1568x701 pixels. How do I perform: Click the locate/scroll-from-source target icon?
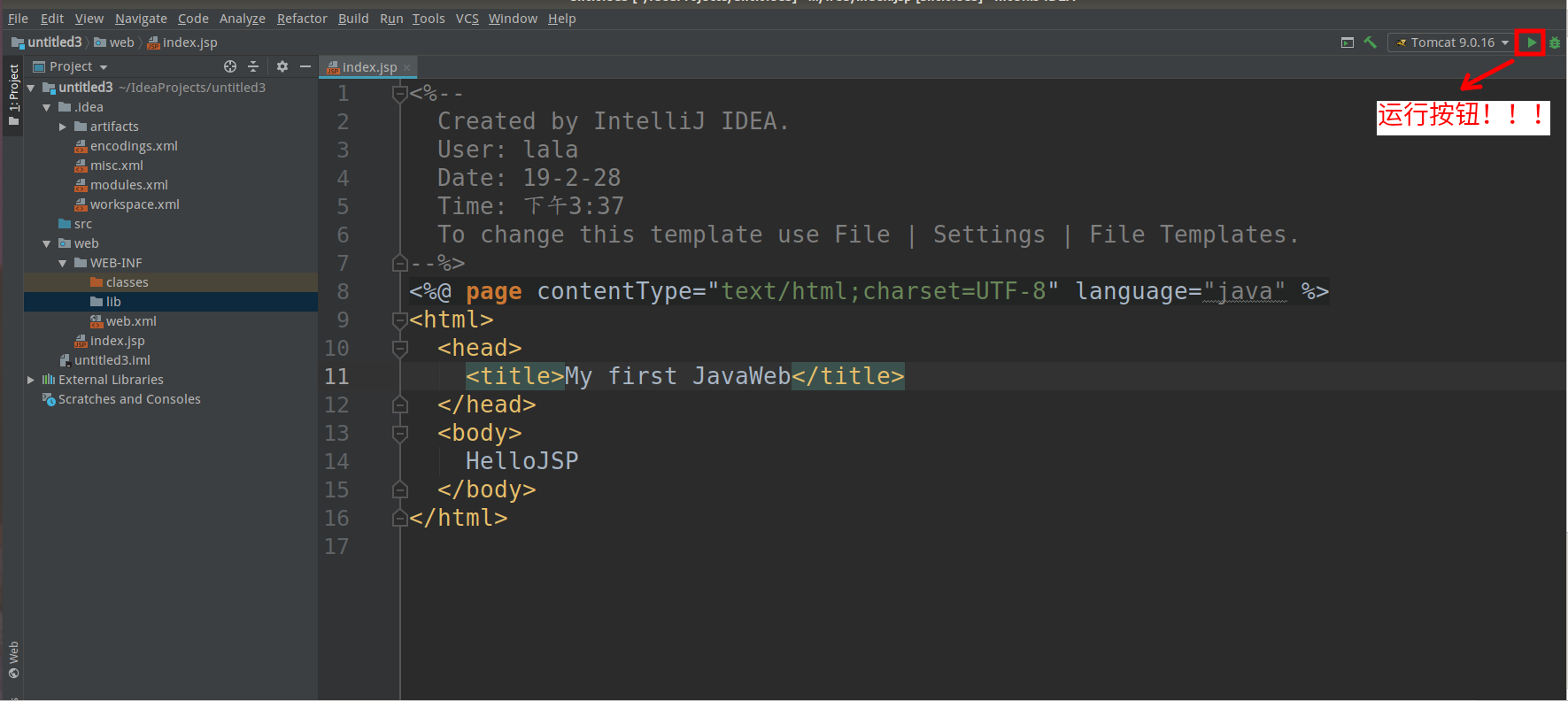click(230, 66)
